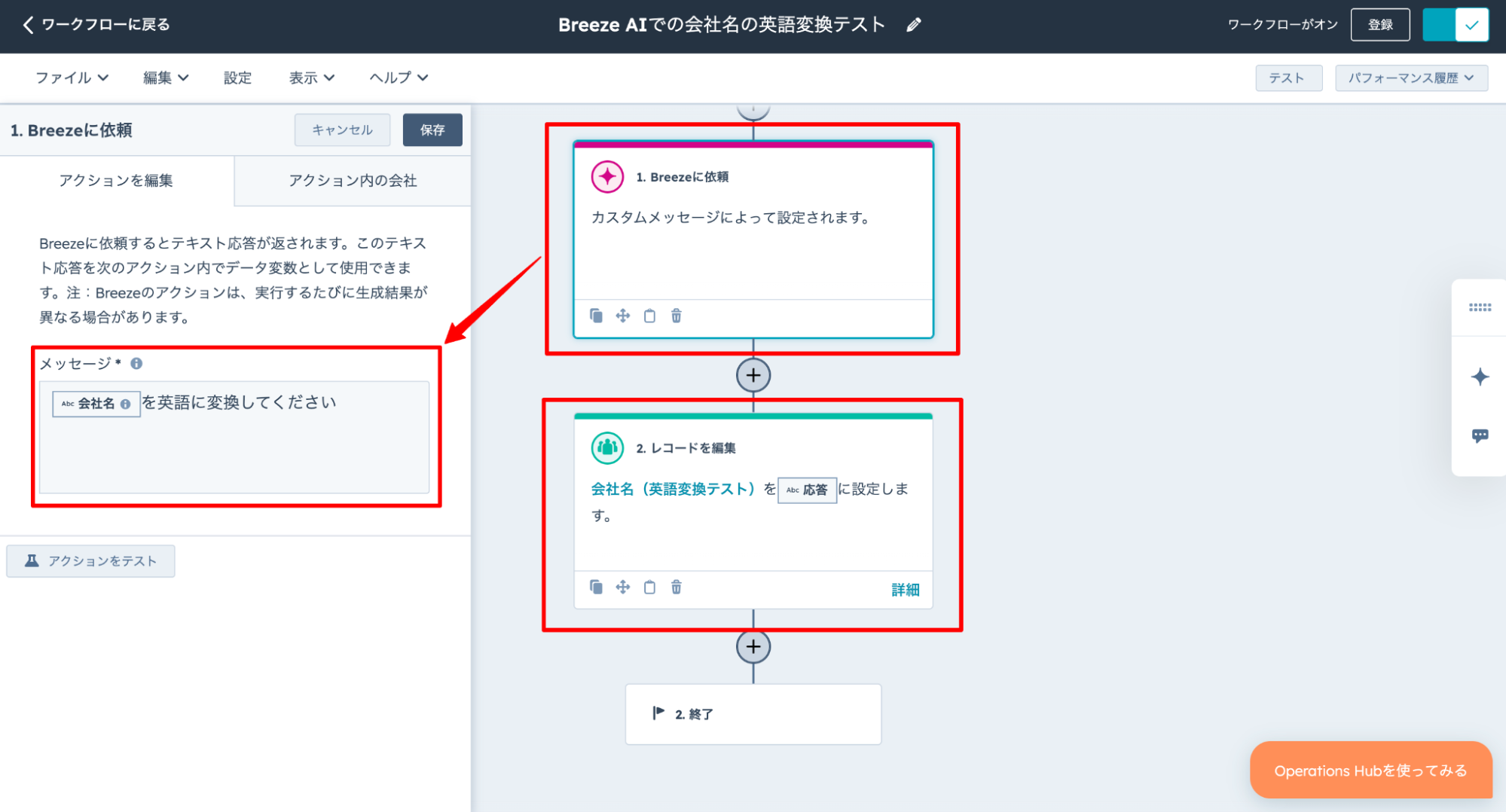The height and width of the screenshot is (812, 1506).
Task: Click move icon on レコードを編集 card
Action: 622,587
